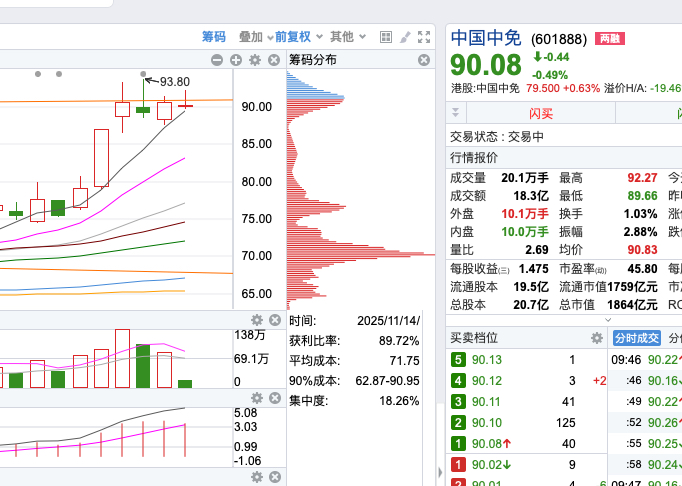Click the current price 90.08 headline

coord(485,65)
